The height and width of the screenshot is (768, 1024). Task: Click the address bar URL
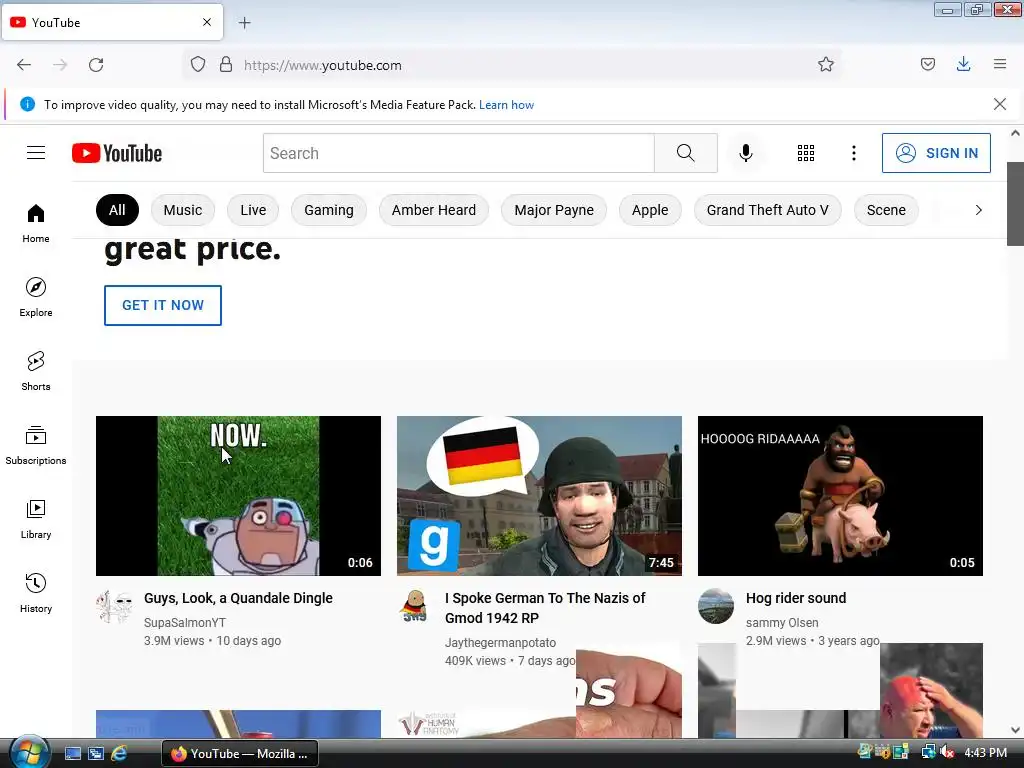[x=323, y=65]
